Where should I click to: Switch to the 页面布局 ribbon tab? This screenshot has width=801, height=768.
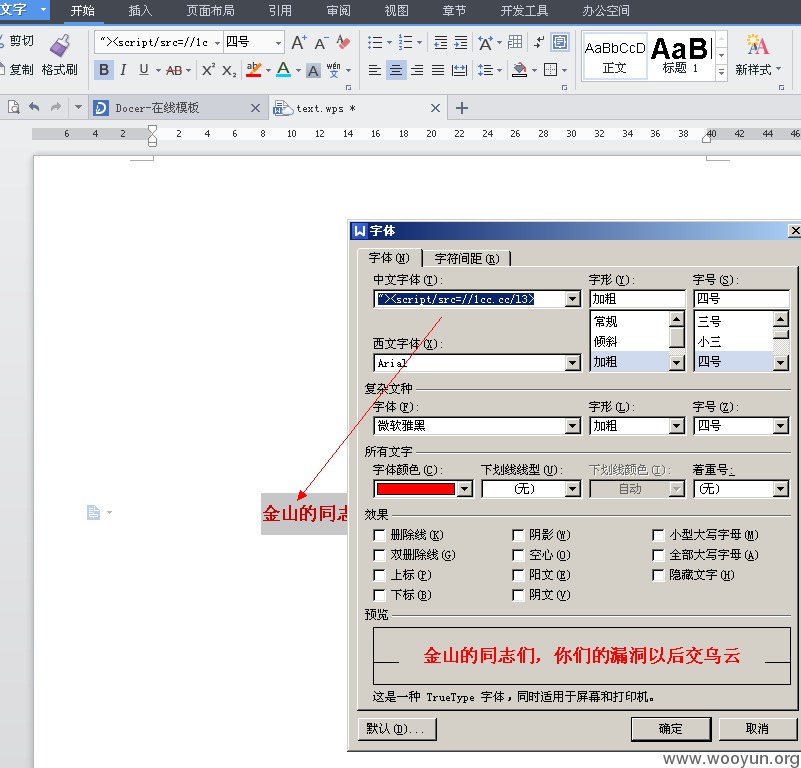pos(210,11)
